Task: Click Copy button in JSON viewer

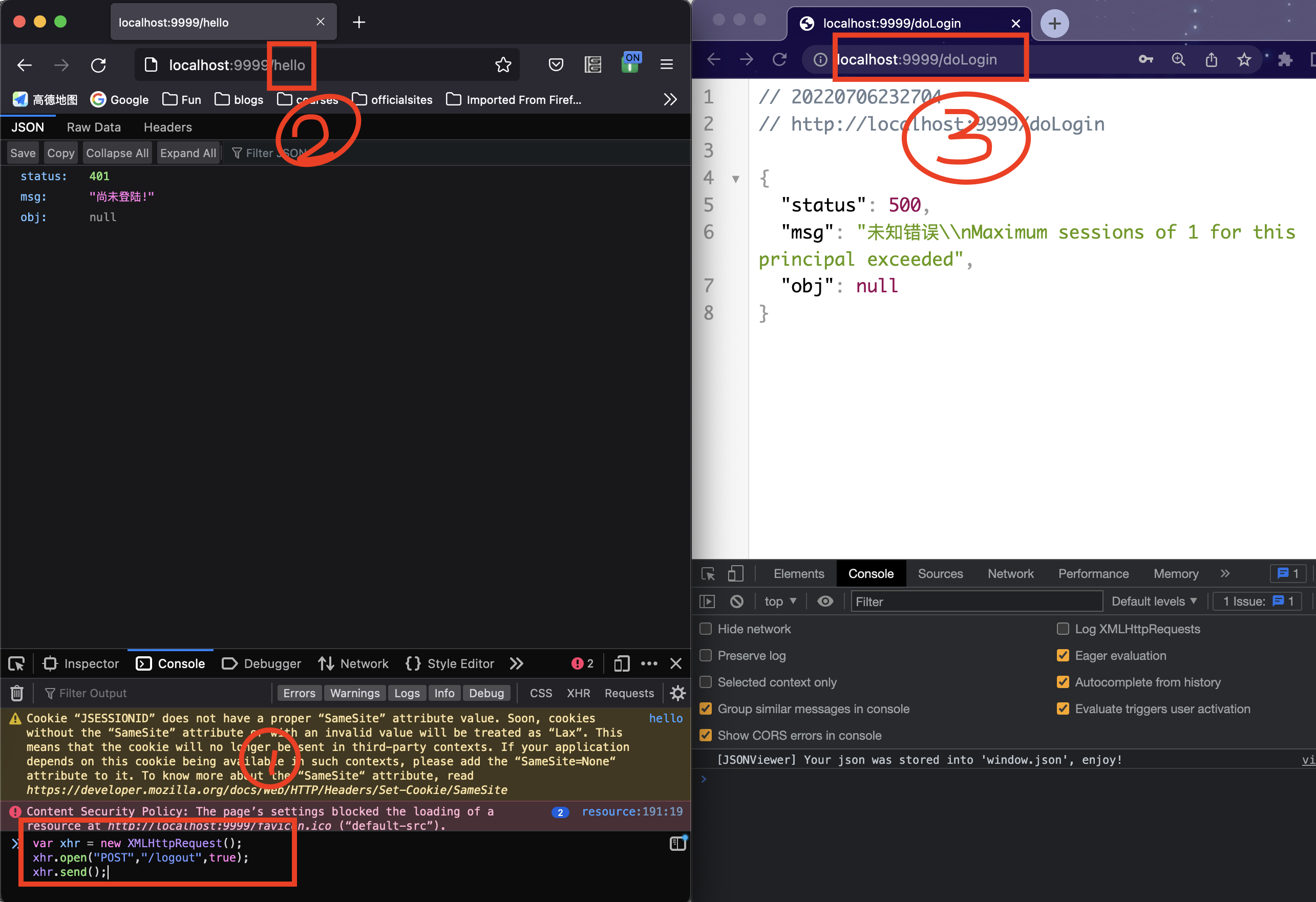Action: (60, 153)
